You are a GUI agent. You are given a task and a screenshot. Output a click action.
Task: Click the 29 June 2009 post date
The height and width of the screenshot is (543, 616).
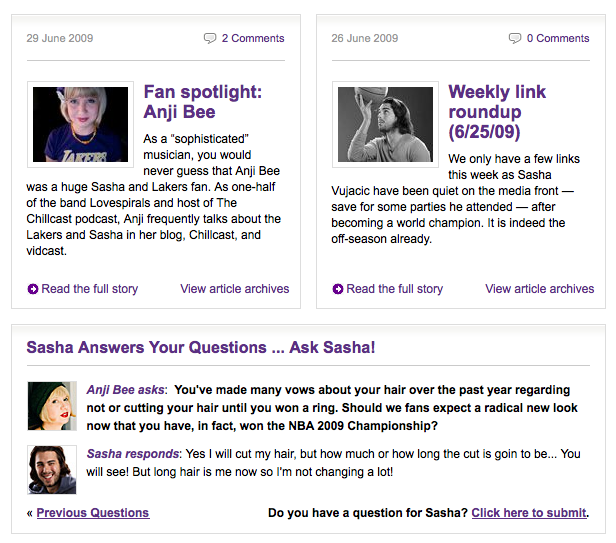[x=60, y=38]
